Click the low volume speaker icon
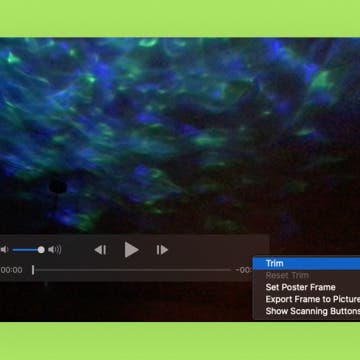The width and height of the screenshot is (360, 360). pos(4,250)
